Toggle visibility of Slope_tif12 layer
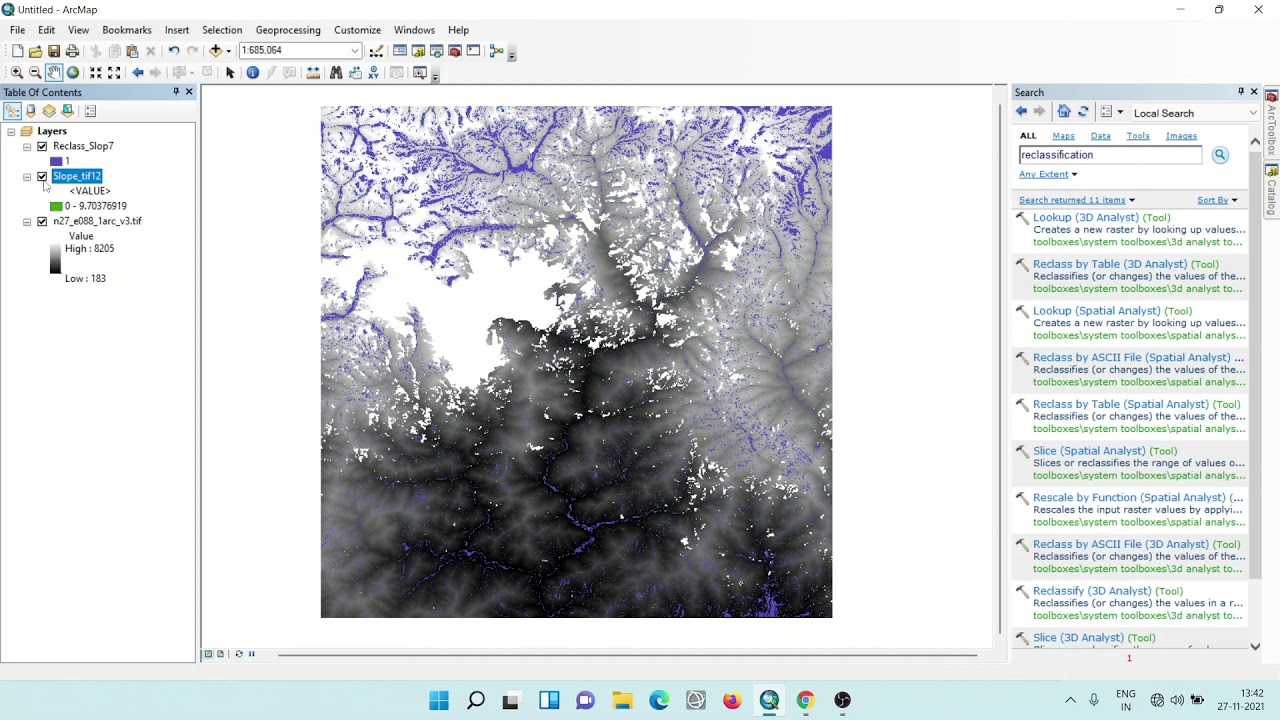The image size is (1280, 720). click(42, 176)
